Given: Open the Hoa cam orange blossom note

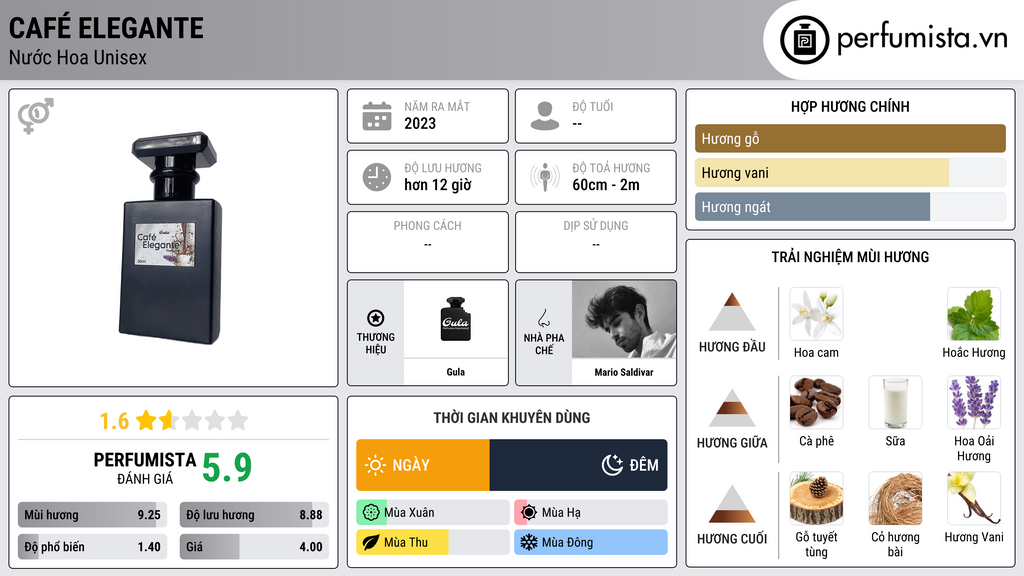Looking at the screenshot, I should tap(816, 314).
